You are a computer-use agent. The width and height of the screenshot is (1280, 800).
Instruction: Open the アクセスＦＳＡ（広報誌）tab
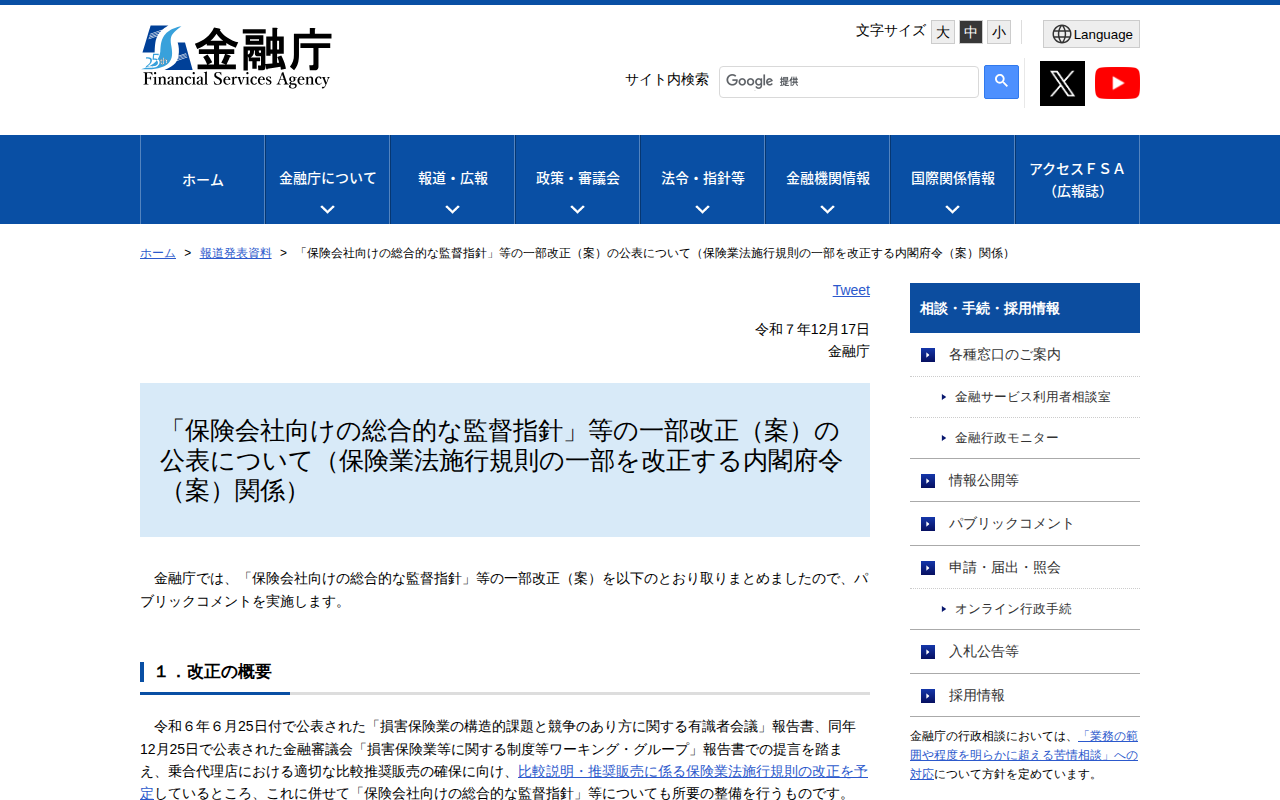click(1076, 179)
